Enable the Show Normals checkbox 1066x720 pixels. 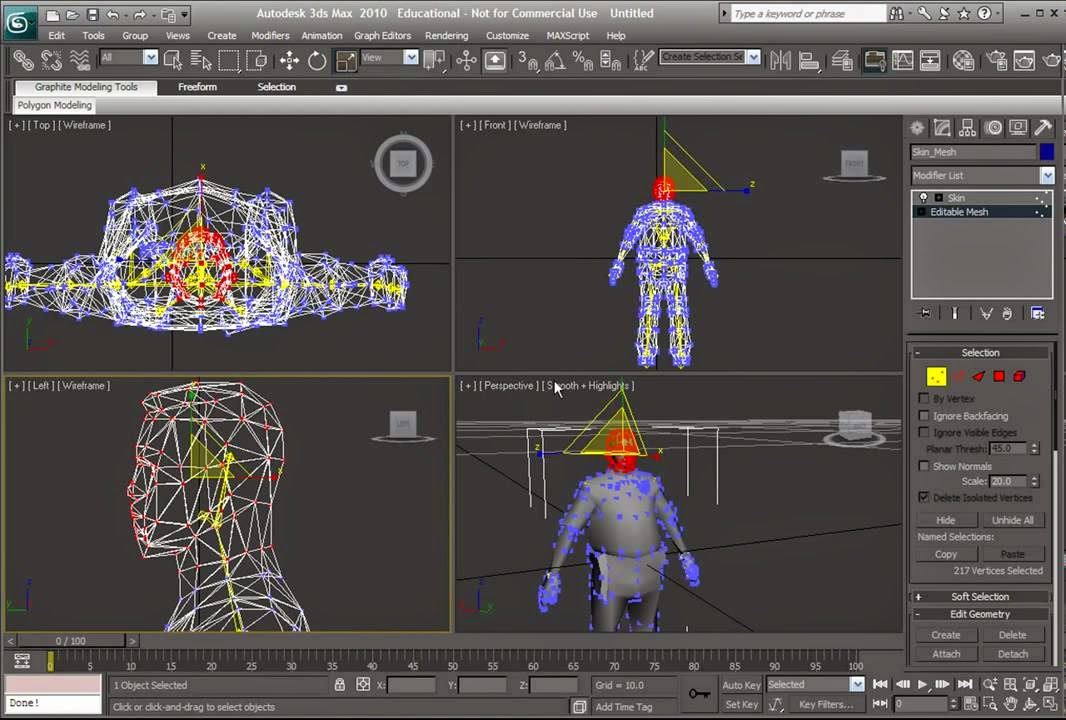(x=924, y=466)
